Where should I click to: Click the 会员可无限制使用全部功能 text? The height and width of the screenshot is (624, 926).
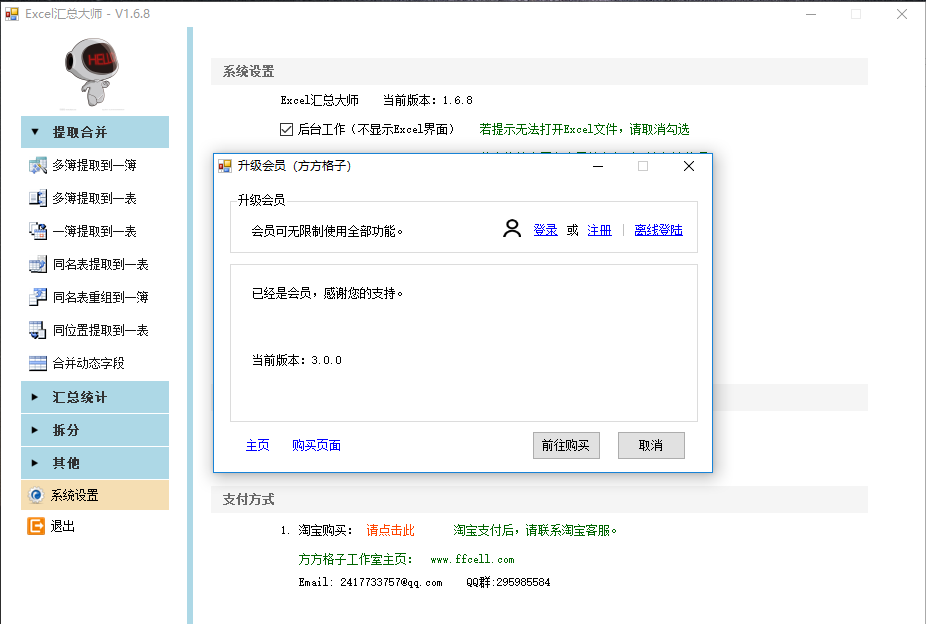[x=327, y=231]
